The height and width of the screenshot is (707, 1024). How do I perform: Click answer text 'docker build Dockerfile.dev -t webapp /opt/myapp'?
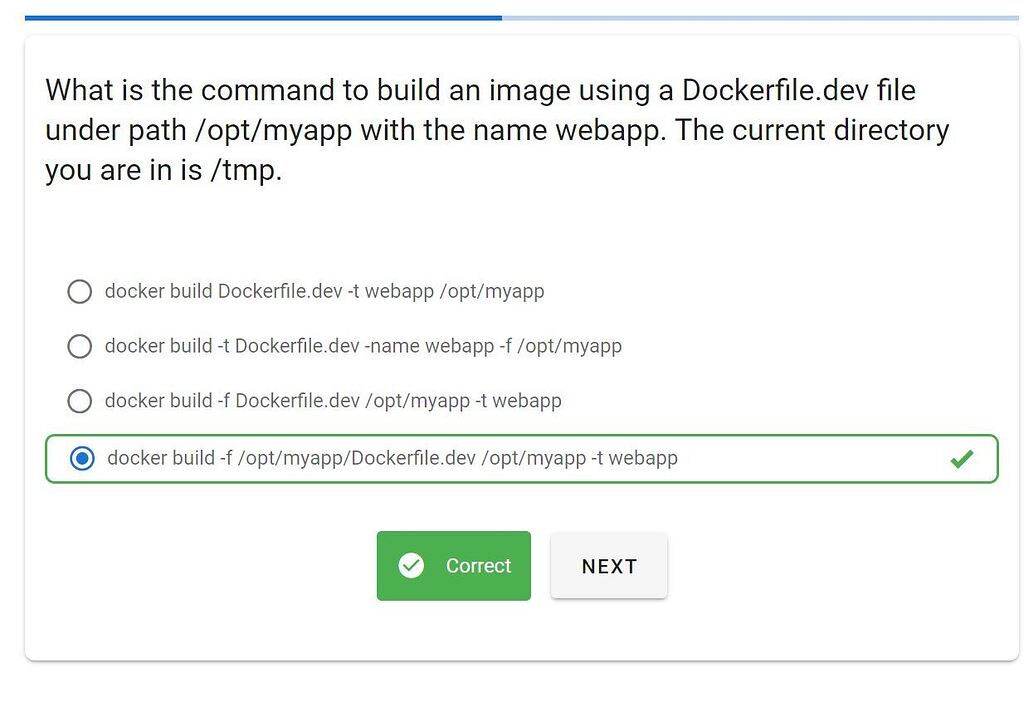coord(324,292)
